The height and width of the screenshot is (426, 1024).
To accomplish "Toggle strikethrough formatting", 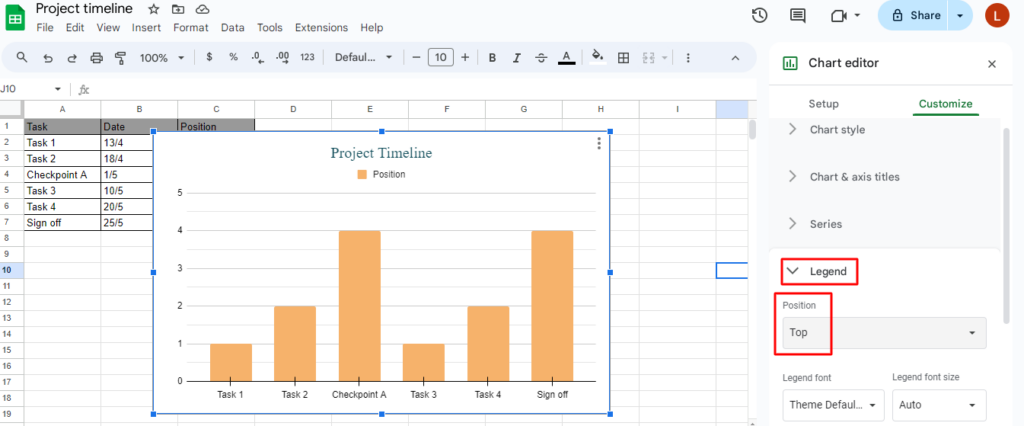I will 541,58.
